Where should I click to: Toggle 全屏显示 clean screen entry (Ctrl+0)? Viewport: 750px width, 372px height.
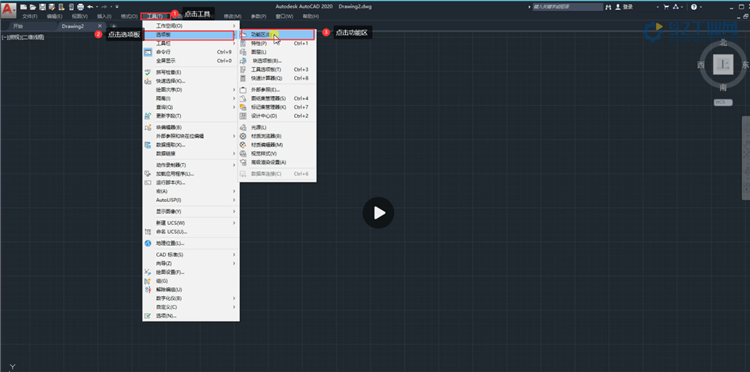tap(191, 61)
